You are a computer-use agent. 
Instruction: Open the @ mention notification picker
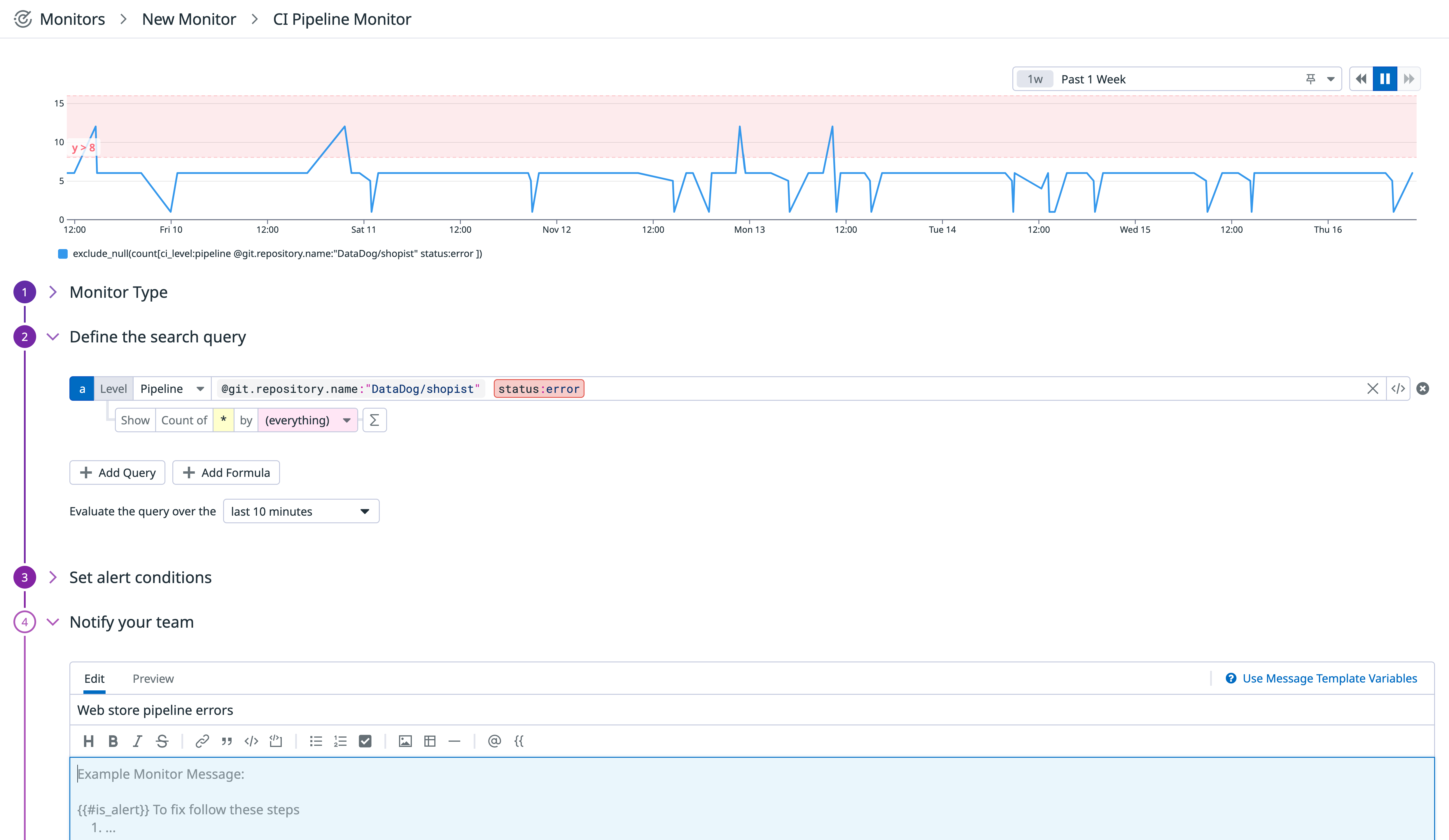click(x=494, y=741)
